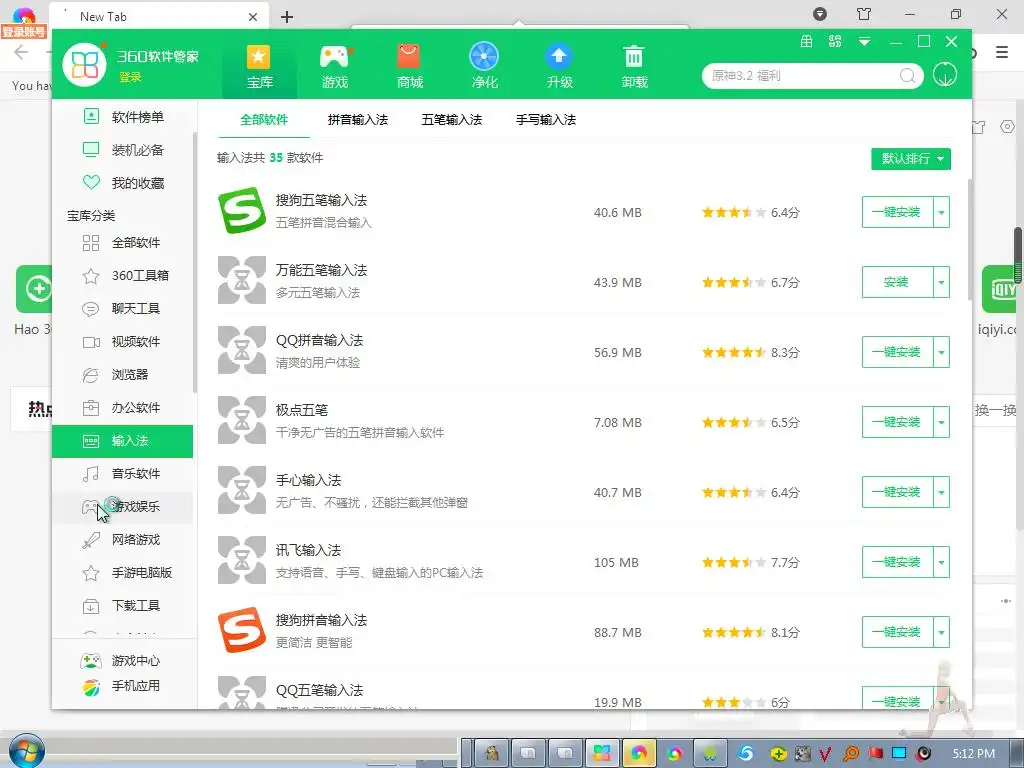Select 下载工具 category

point(124,605)
